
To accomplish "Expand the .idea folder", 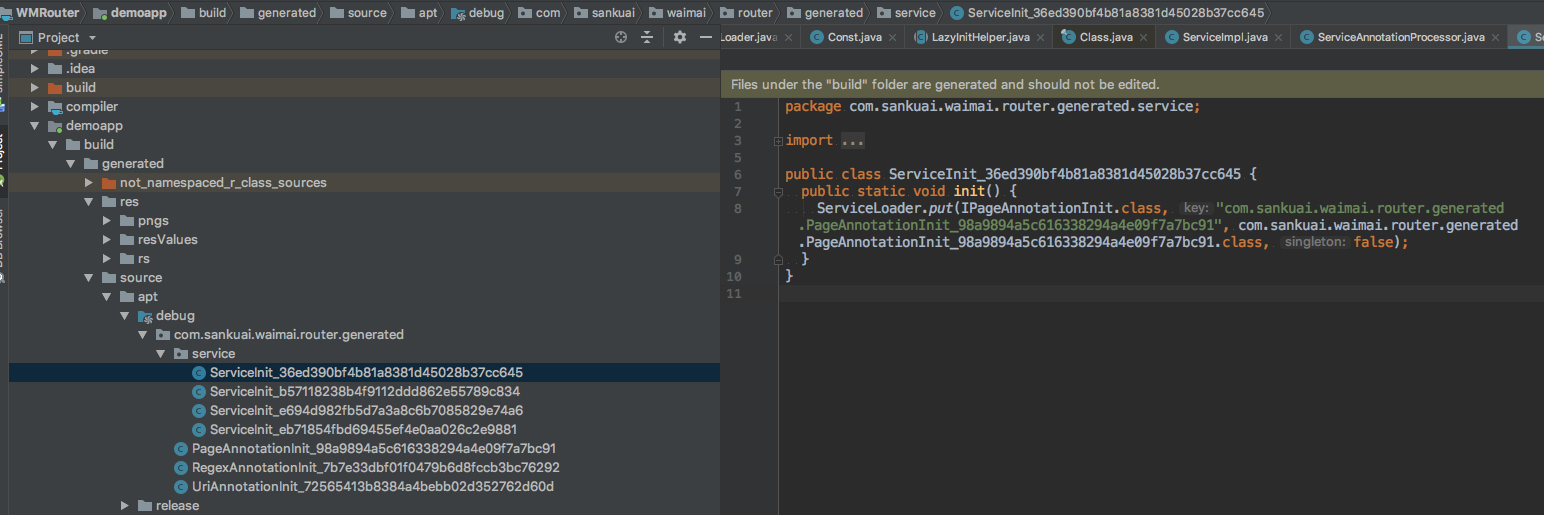I will pos(35,68).
